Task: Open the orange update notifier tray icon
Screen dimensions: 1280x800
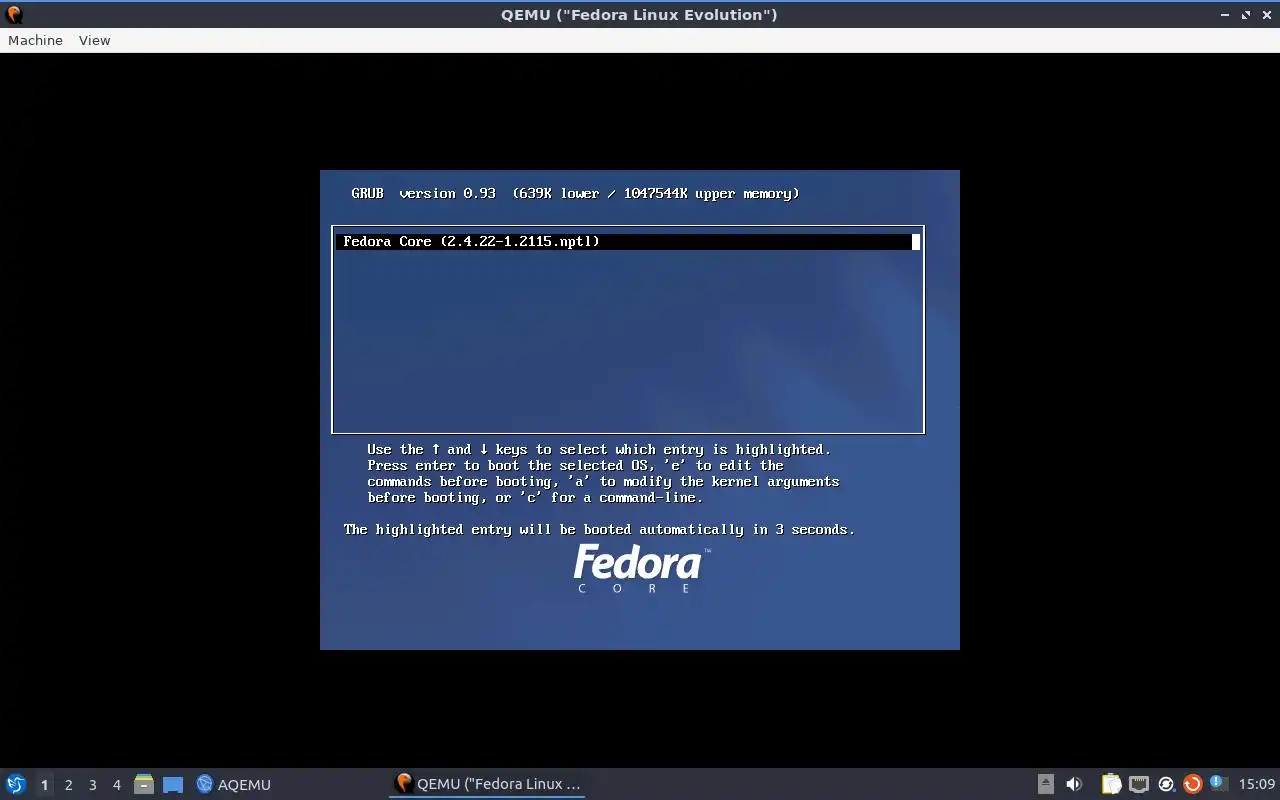Action: 1192,784
